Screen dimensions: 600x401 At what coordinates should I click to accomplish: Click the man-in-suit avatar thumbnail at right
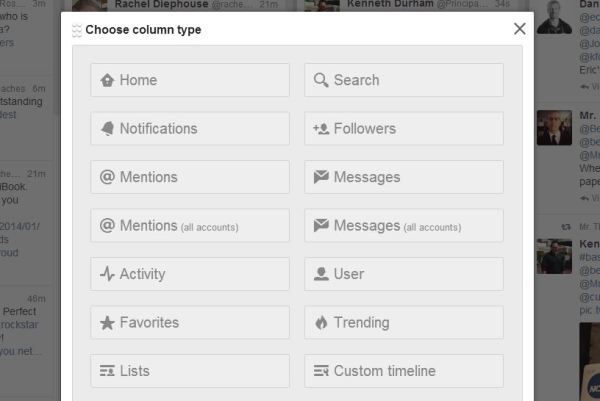[x=554, y=128]
